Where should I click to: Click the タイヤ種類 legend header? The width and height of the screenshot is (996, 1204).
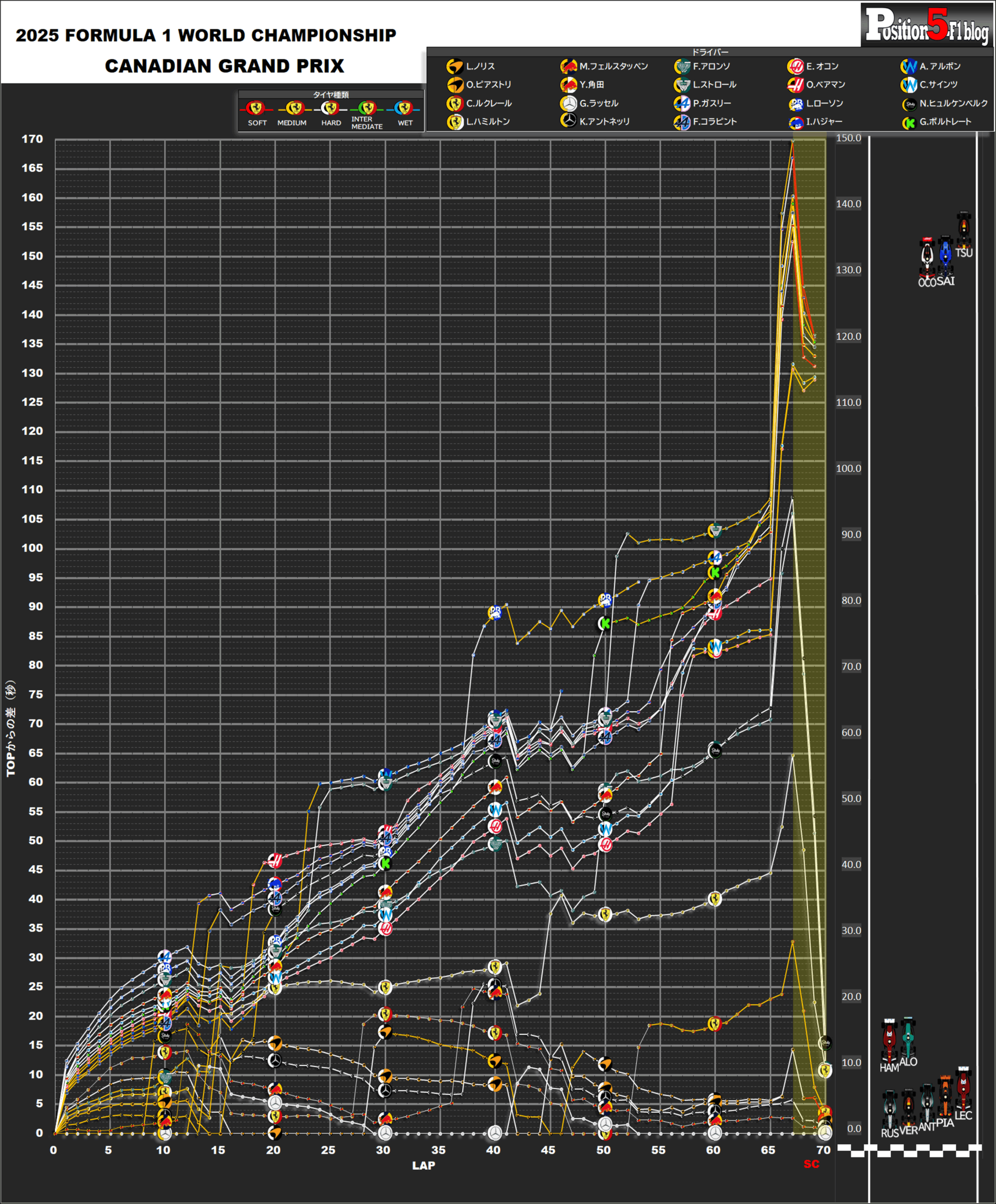pos(331,95)
